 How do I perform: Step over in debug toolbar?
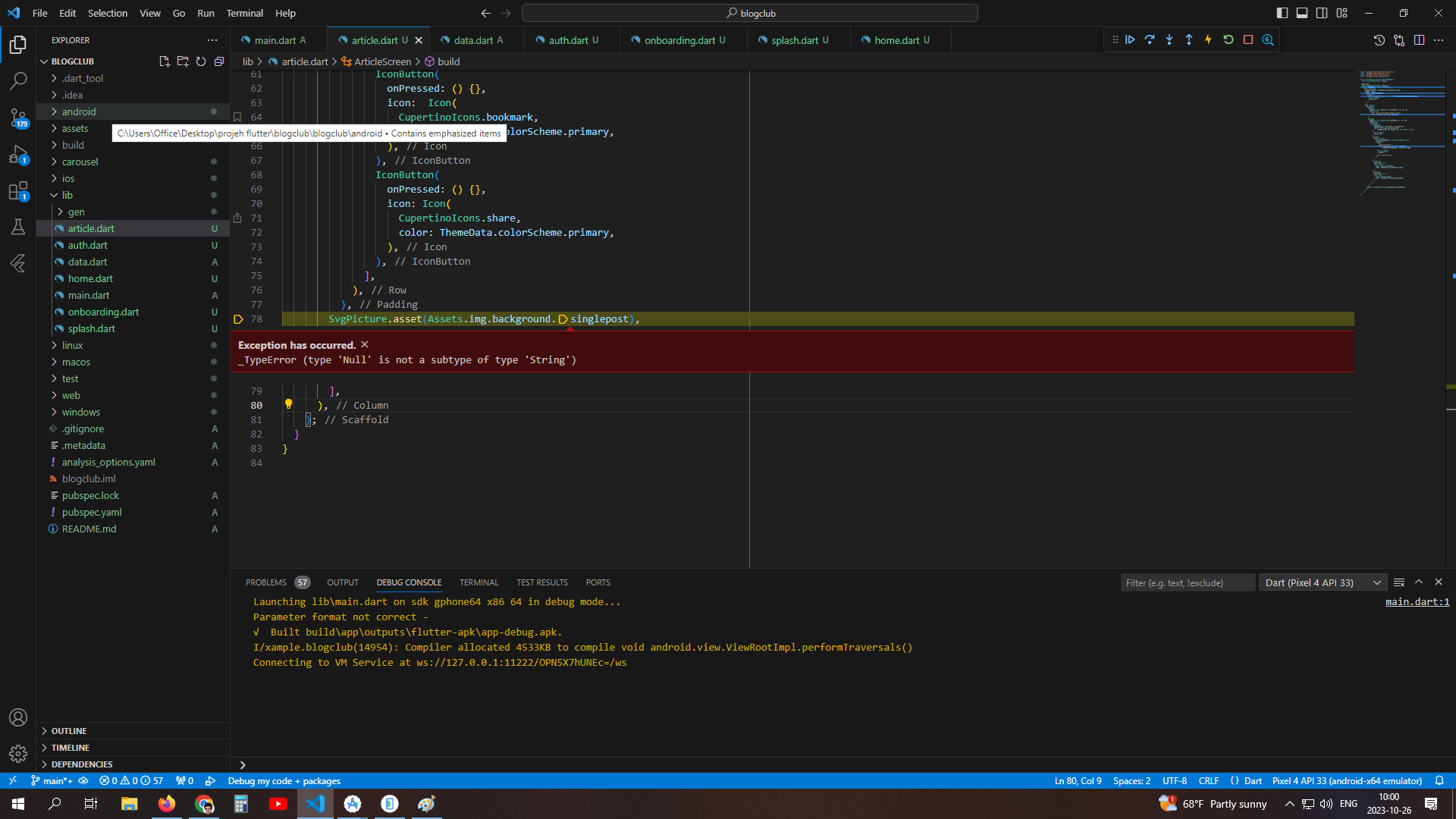tap(1150, 39)
